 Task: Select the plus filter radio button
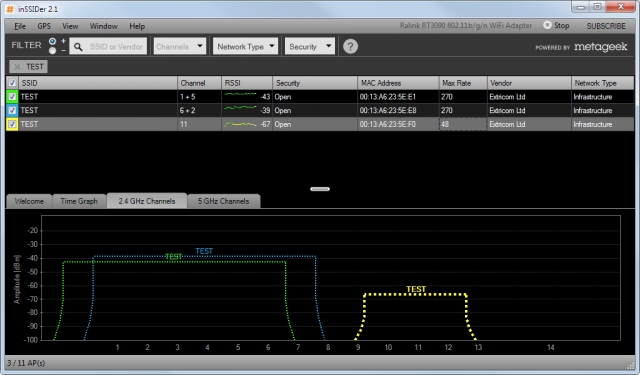52,41
